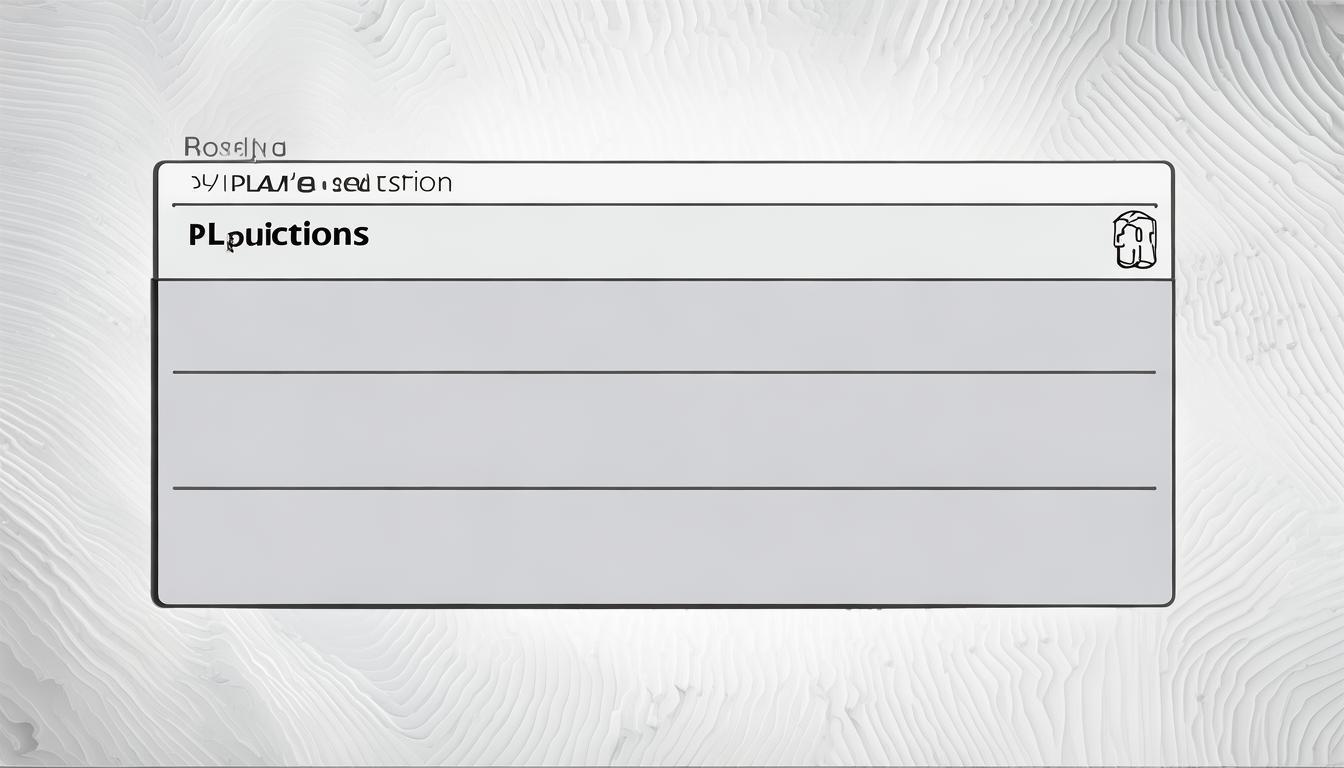Click the Rosalna label above the panel
Viewport: 1344px width, 768px height.
click(x=235, y=148)
